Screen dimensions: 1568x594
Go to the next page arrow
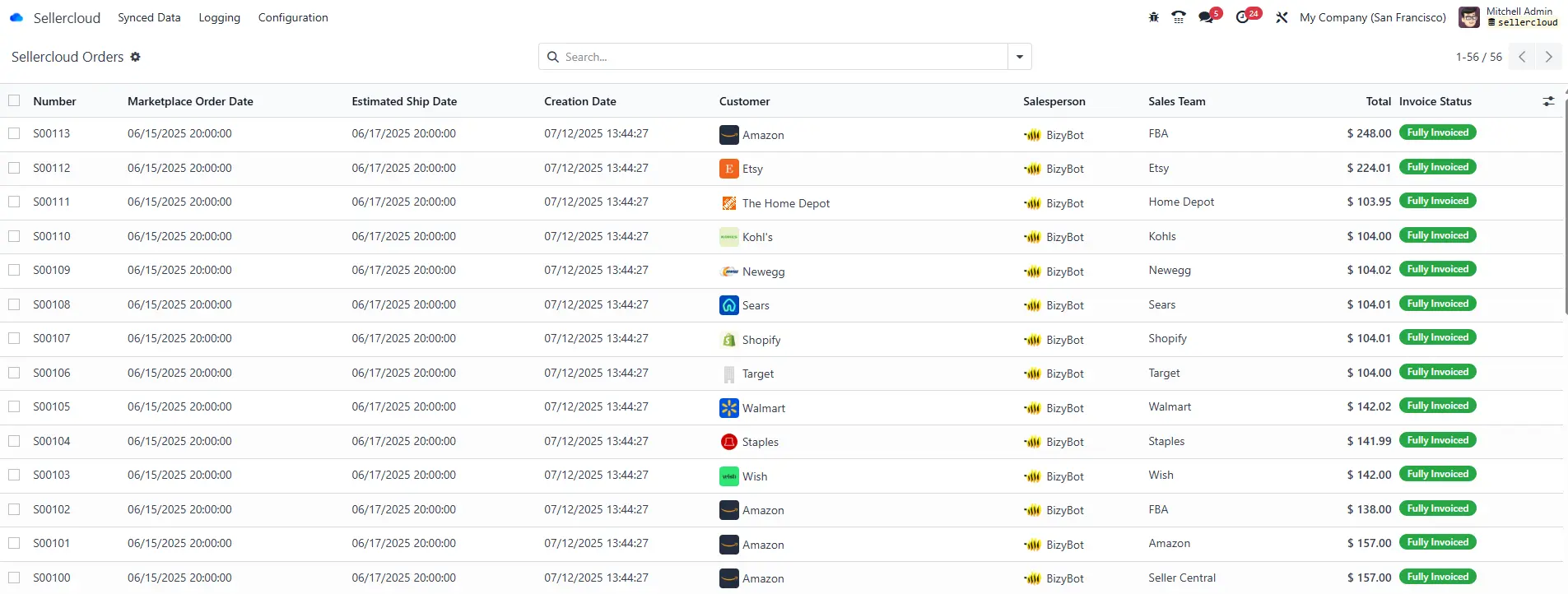pyautogui.click(x=1549, y=57)
